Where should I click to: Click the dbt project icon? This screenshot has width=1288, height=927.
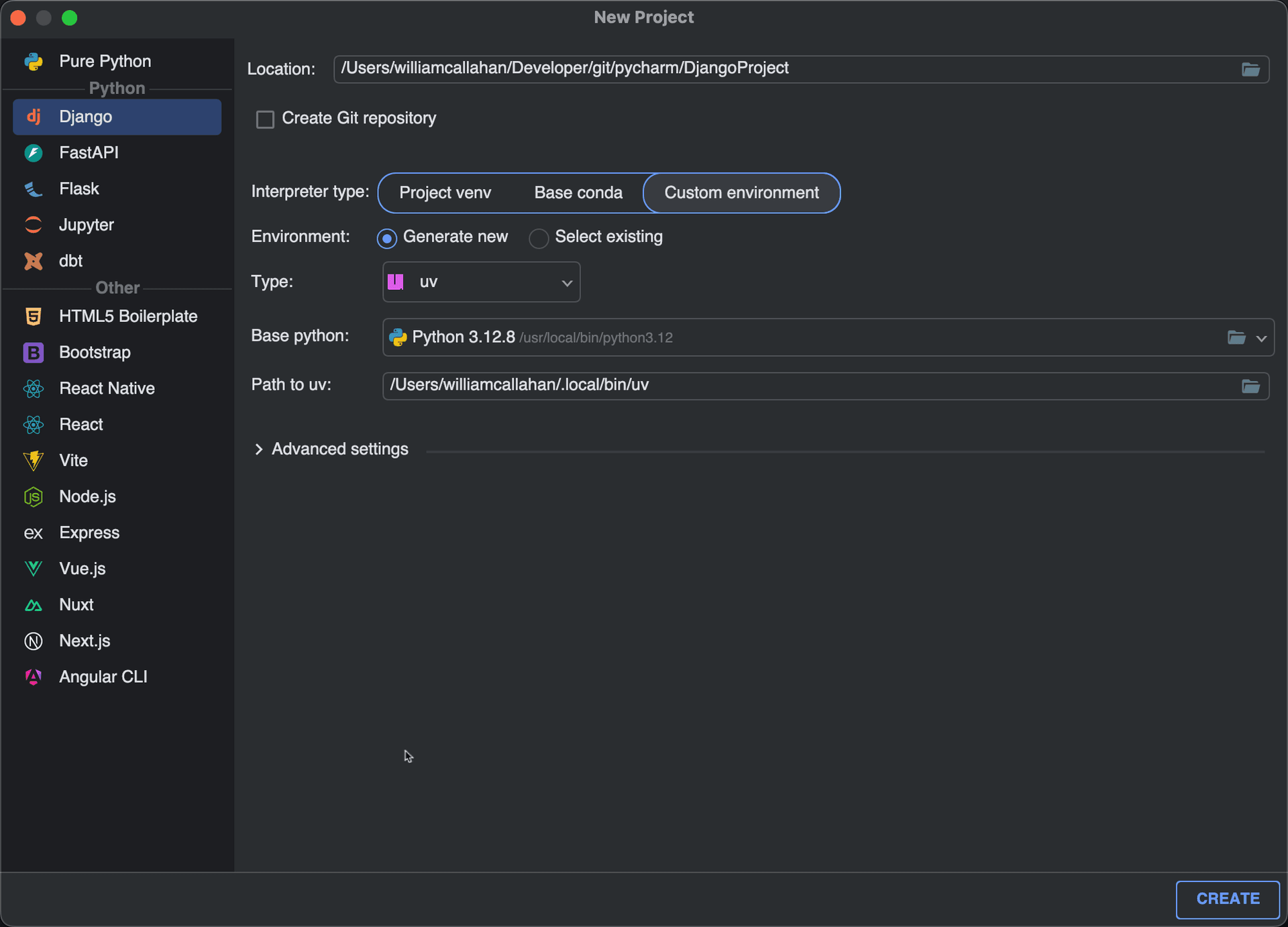click(33, 261)
